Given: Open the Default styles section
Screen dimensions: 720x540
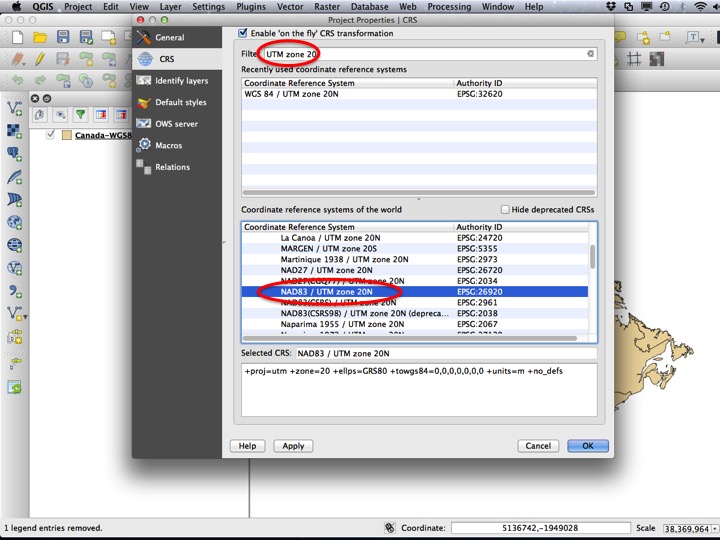Looking at the screenshot, I should tap(177, 102).
